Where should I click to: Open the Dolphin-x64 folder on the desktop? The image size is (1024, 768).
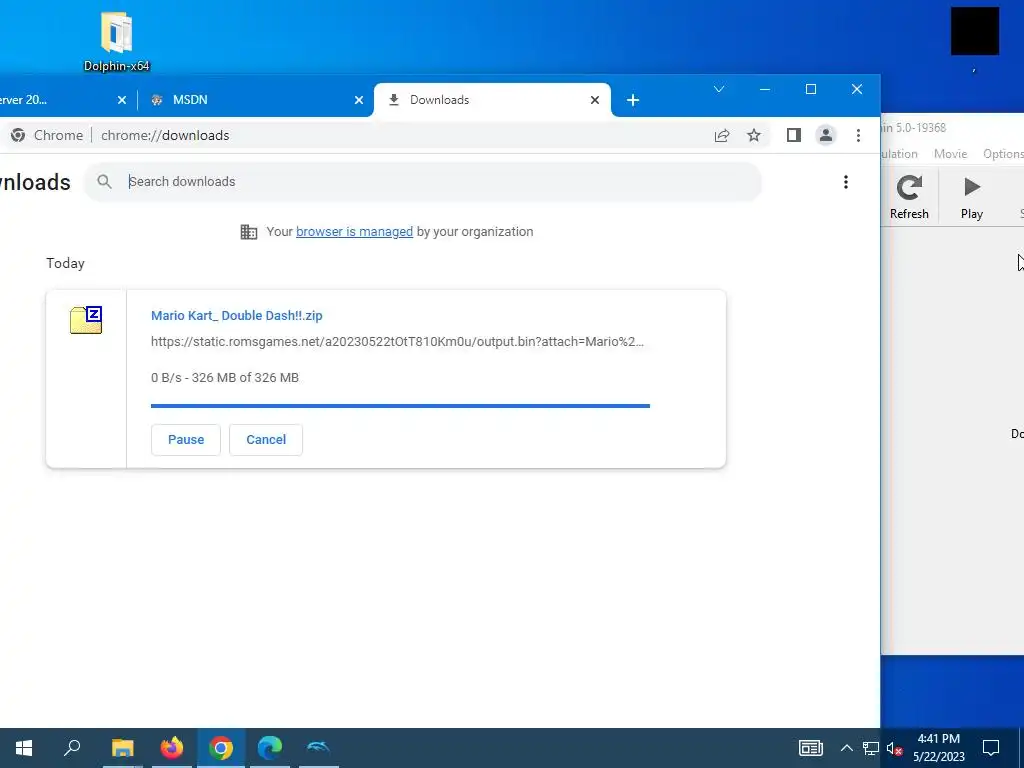pos(116,40)
